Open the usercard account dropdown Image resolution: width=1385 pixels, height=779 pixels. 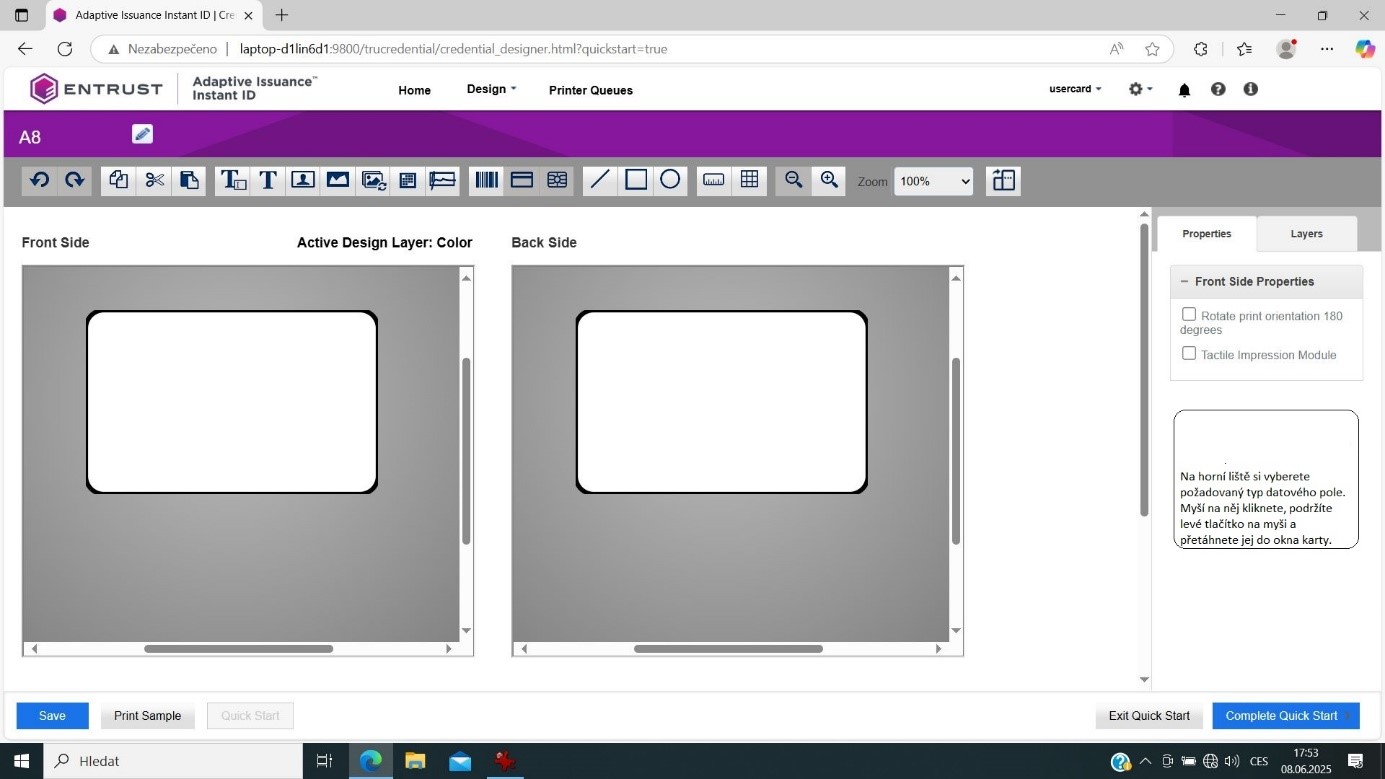1075,89
